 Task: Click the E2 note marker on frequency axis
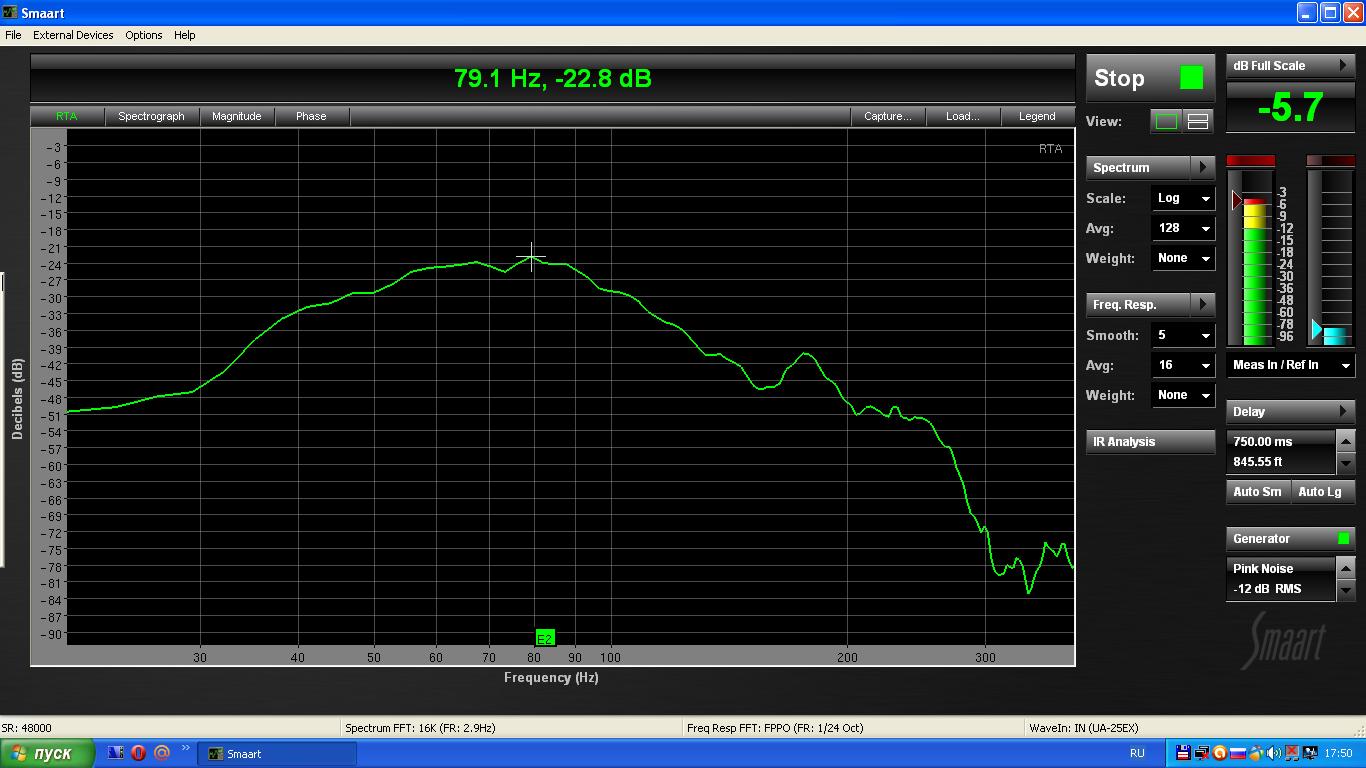[545, 638]
